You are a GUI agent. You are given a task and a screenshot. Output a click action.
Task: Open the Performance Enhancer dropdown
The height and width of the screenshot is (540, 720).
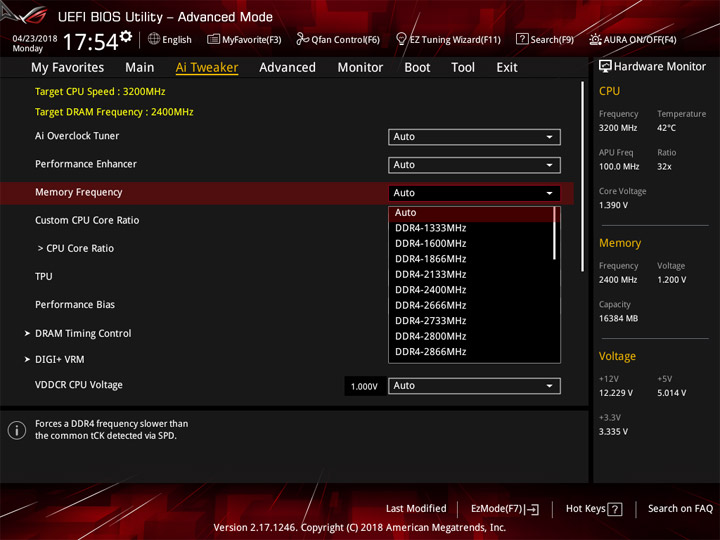click(x=474, y=165)
